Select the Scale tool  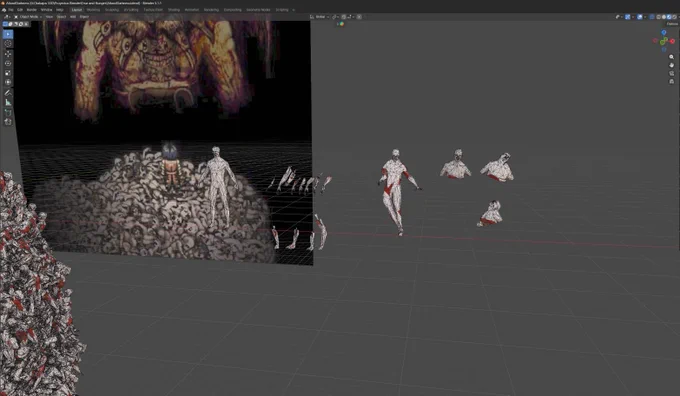tap(8, 73)
